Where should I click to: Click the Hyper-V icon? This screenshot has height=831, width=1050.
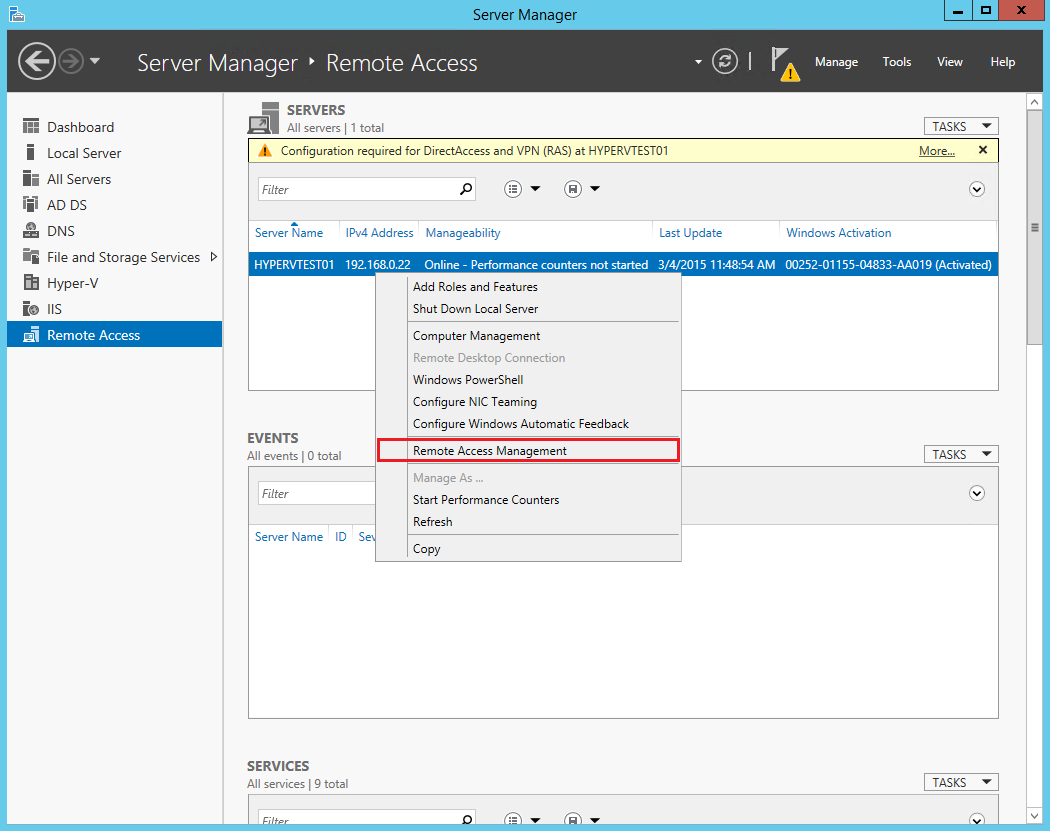tap(31, 283)
